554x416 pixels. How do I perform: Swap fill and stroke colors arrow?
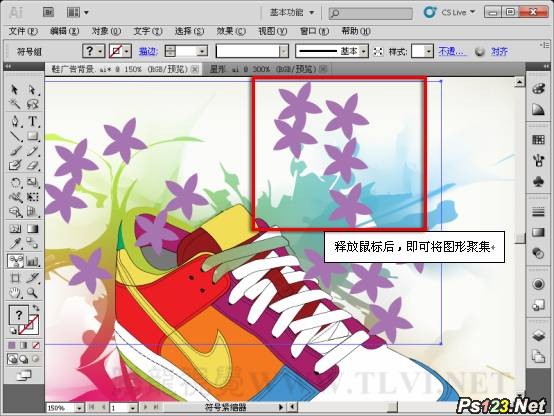(x=35, y=307)
